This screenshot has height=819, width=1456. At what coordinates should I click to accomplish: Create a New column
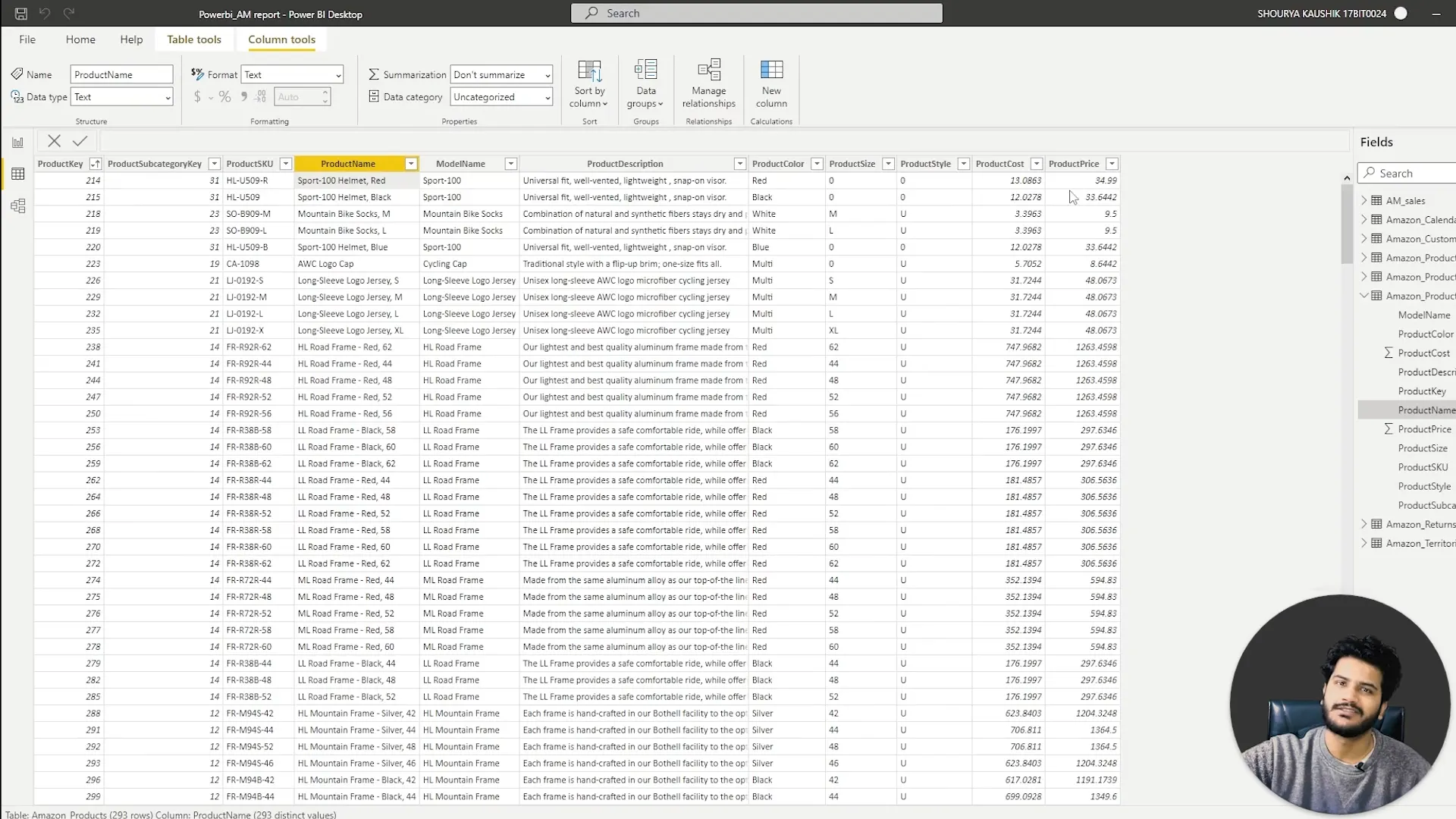tap(771, 71)
